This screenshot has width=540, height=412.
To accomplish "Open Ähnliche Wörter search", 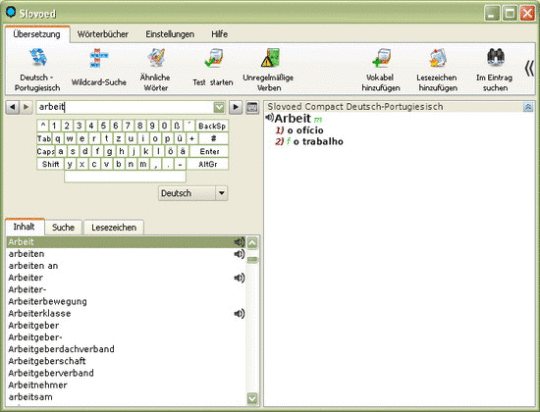I will coord(156,70).
